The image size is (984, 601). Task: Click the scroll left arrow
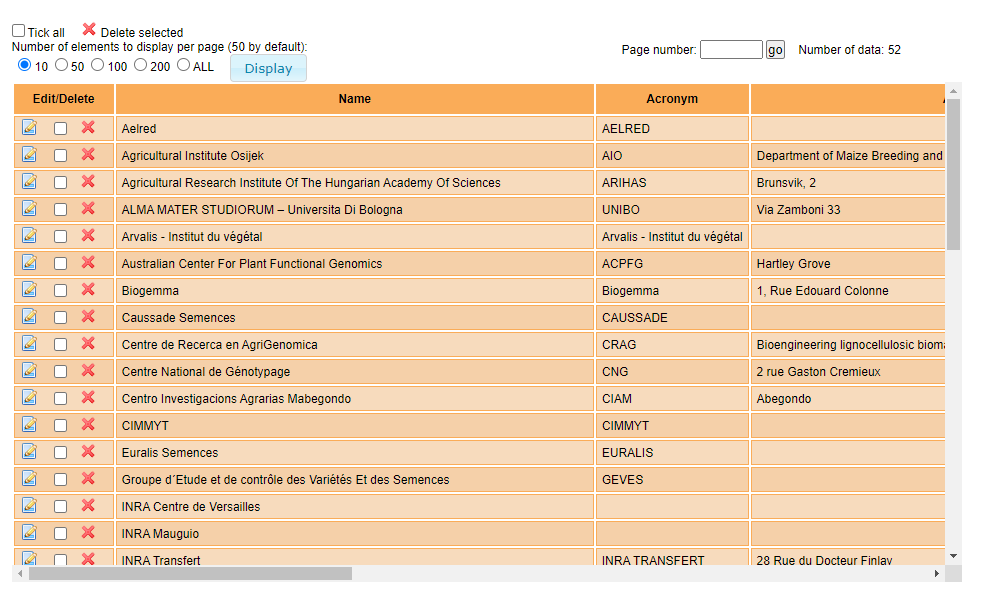tap(21, 573)
